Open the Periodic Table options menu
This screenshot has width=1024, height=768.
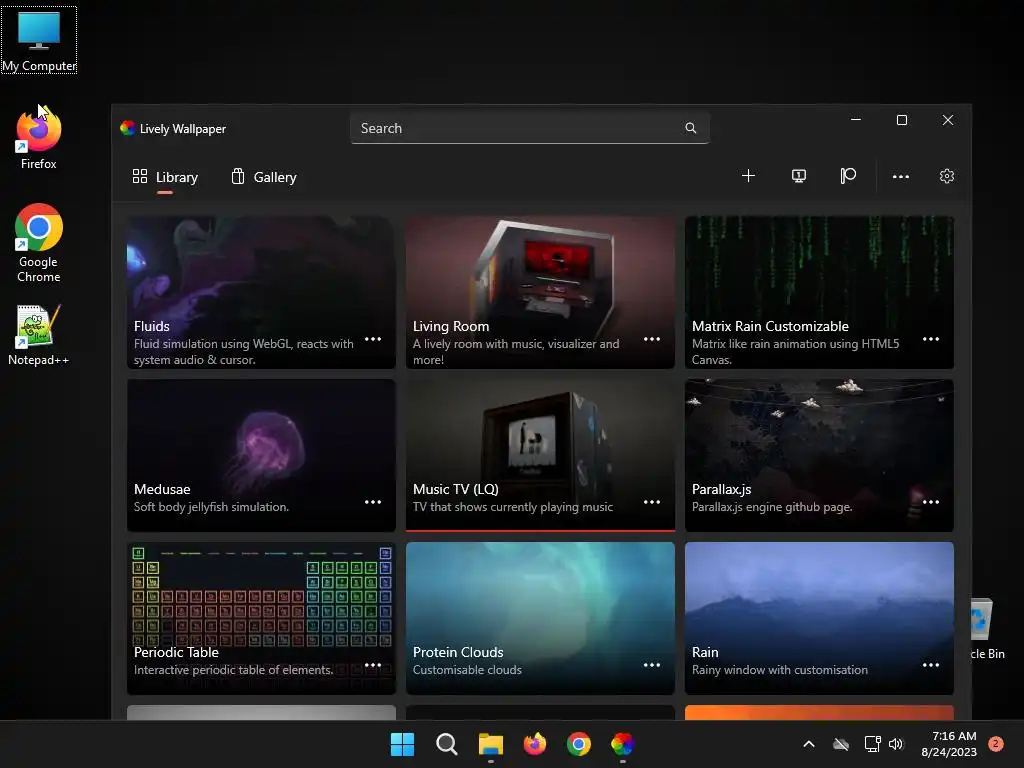(x=373, y=665)
